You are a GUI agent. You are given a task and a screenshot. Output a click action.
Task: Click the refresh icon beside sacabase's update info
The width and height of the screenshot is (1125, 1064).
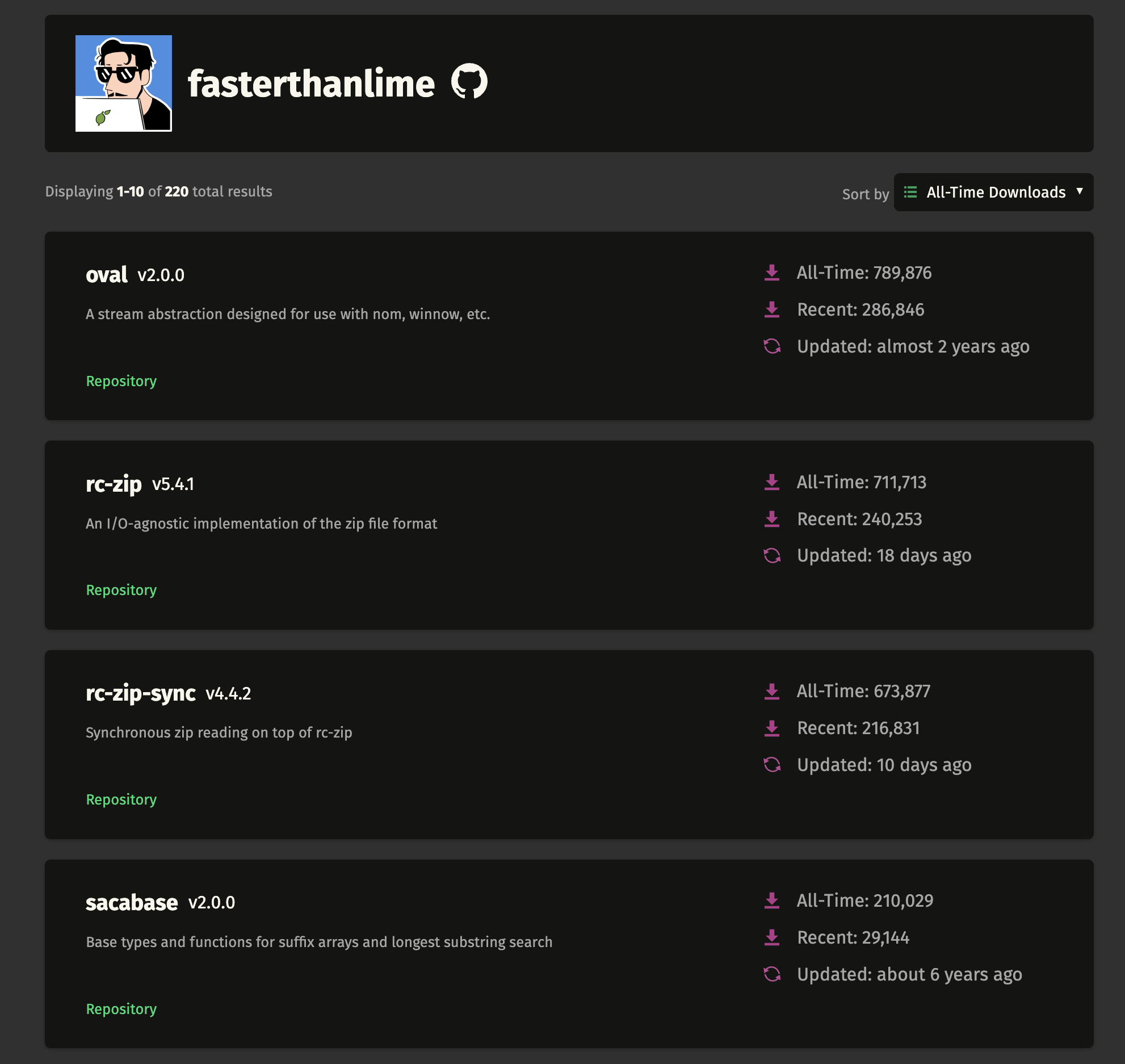[x=772, y=975]
